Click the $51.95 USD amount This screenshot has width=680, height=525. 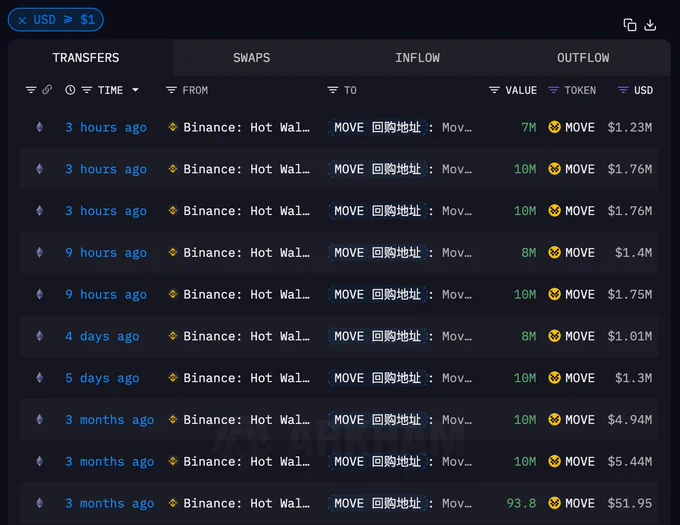coord(630,503)
